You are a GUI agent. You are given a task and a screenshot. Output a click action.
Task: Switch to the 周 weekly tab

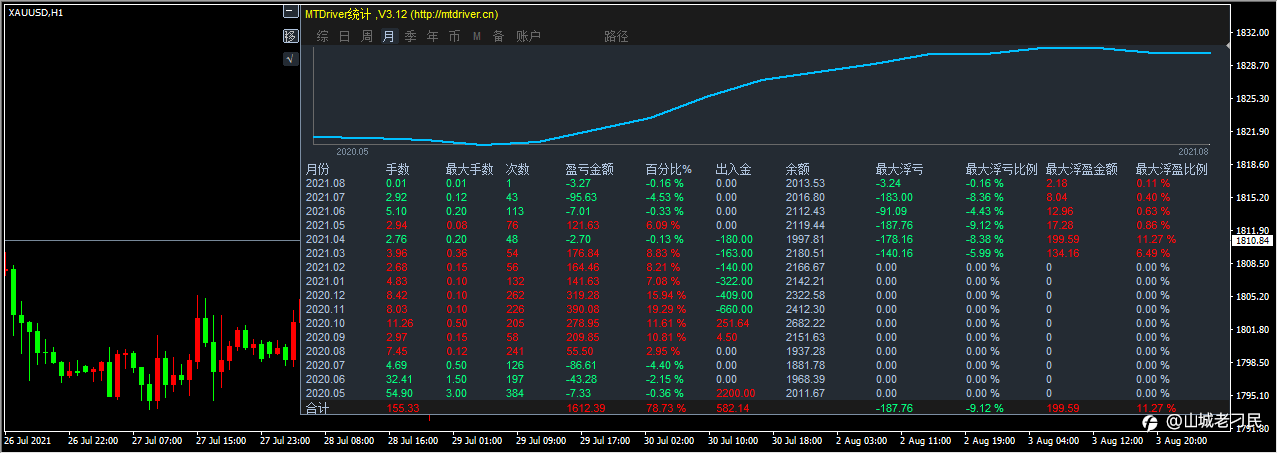pyautogui.click(x=367, y=36)
